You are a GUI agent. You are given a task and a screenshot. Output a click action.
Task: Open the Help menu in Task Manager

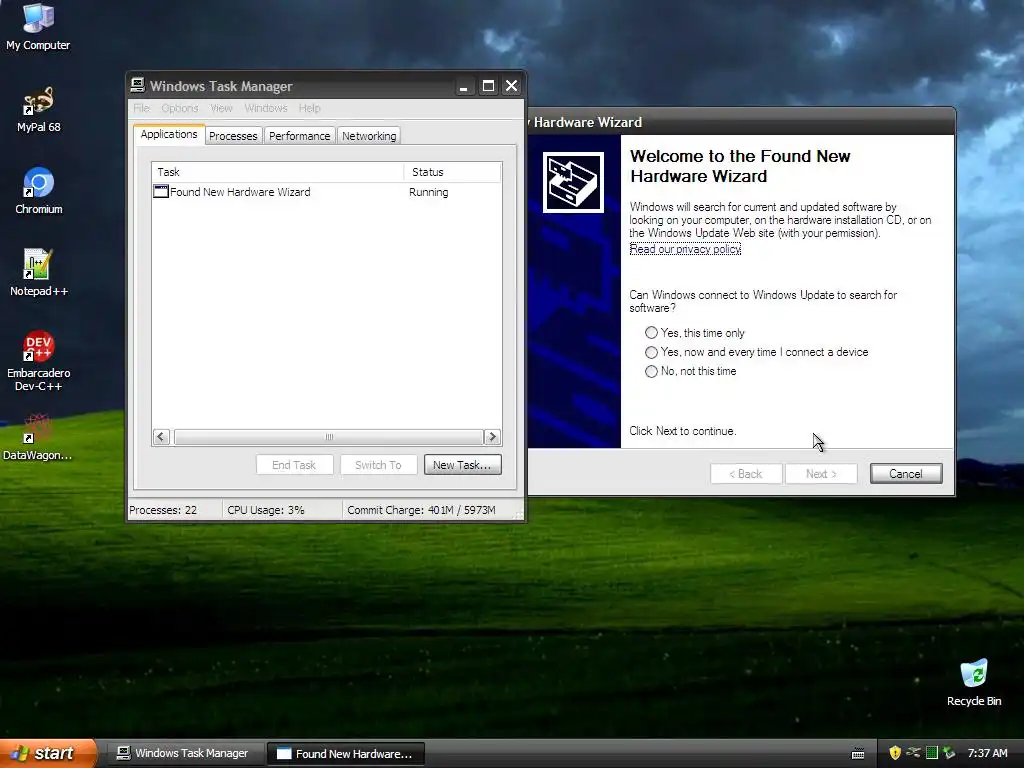point(310,108)
